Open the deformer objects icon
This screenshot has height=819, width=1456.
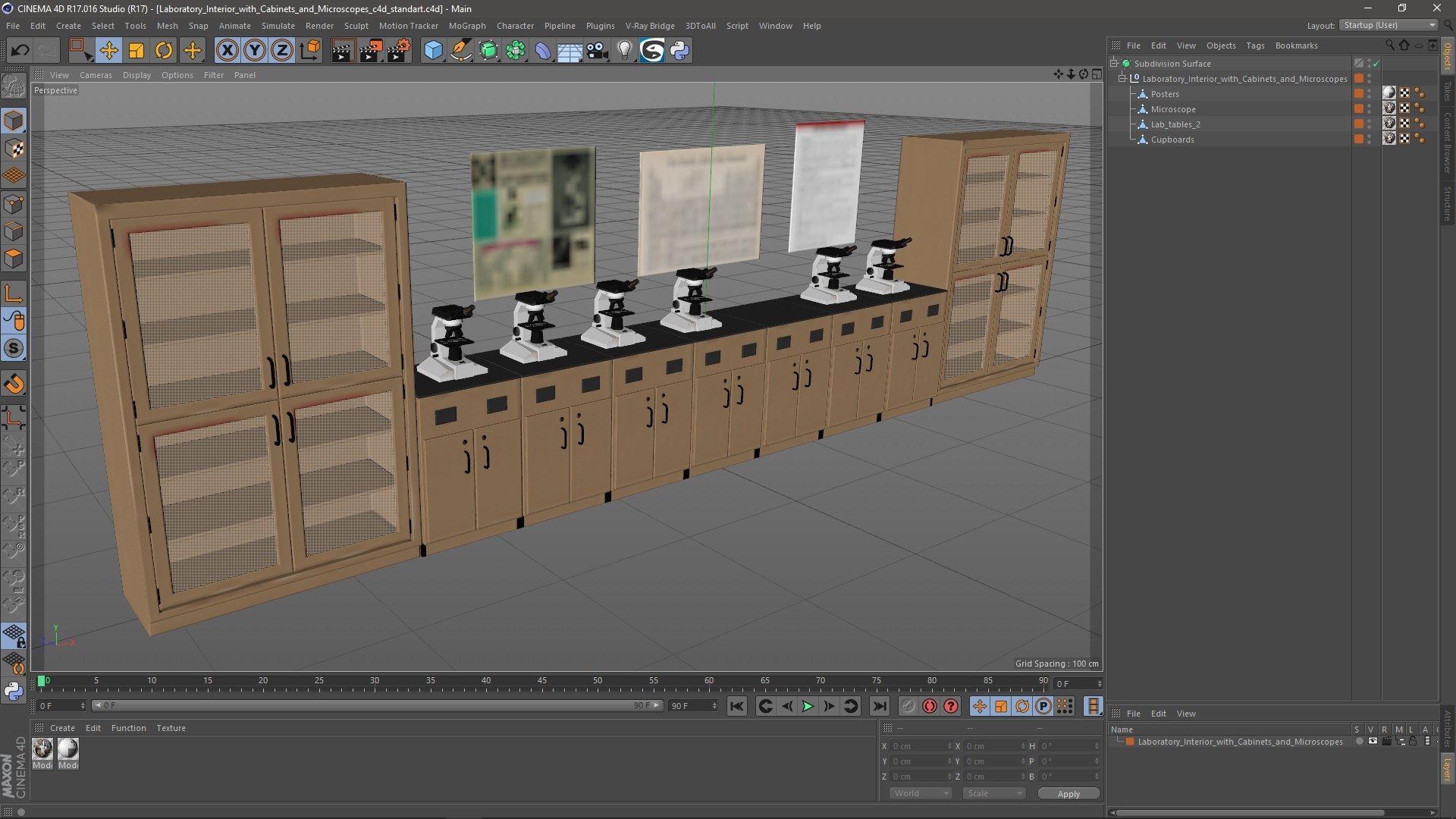point(543,51)
